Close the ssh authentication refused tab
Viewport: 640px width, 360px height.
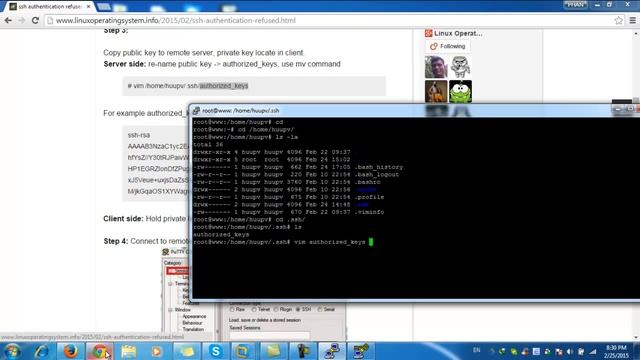88,7
